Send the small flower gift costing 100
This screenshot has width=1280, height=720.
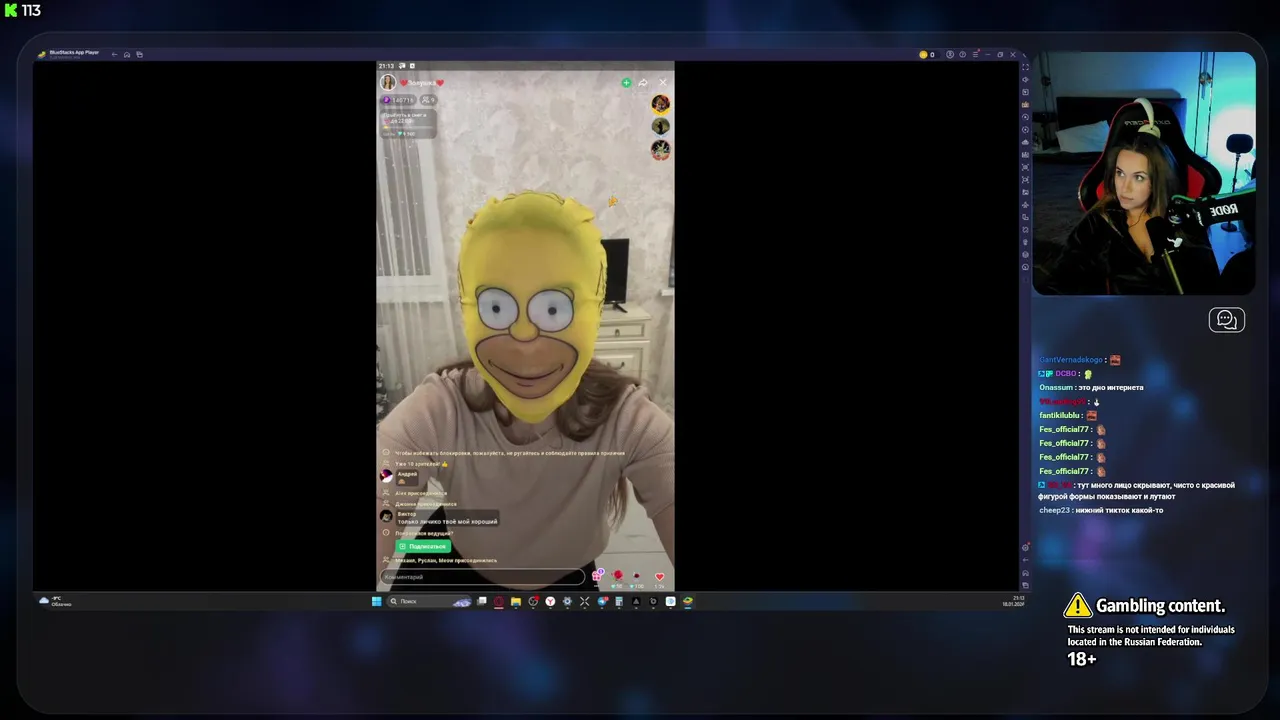[x=638, y=577]
